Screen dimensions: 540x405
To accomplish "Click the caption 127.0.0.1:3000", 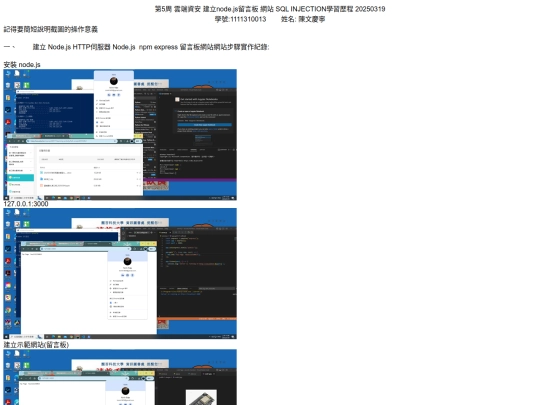I will click(26, 204).
